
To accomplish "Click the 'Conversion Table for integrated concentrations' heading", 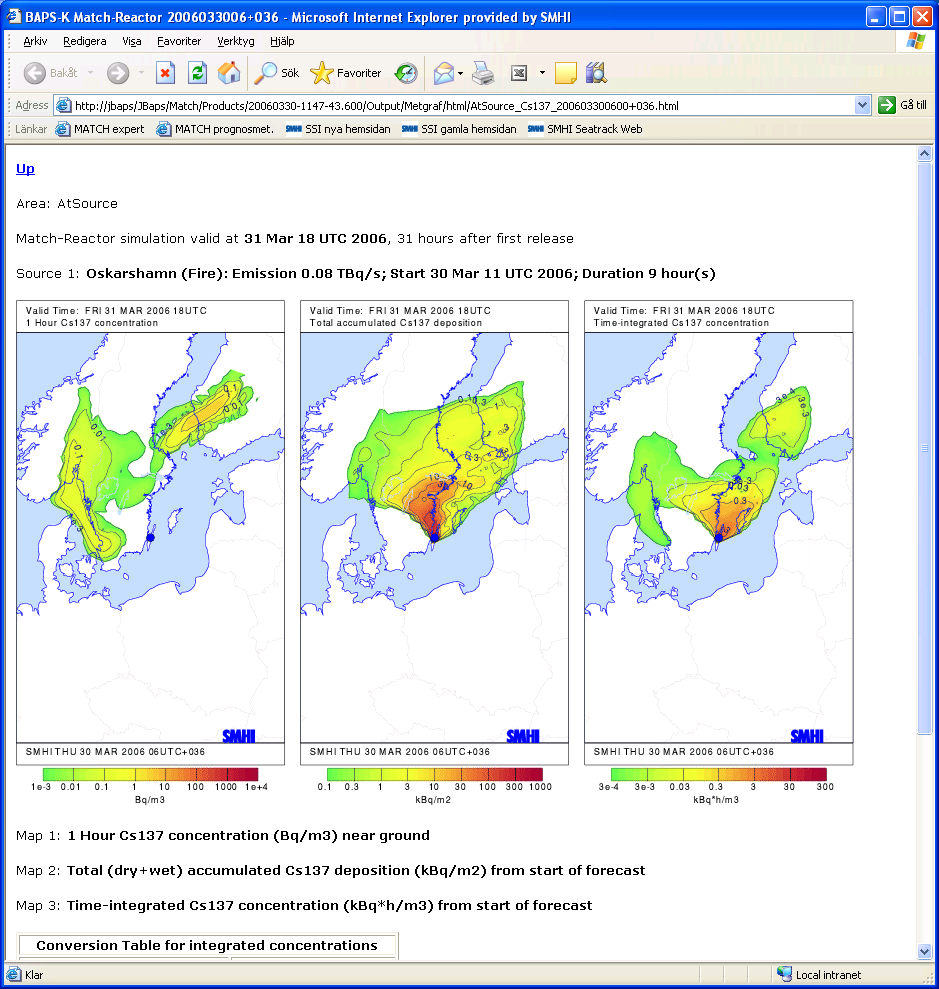I will 207,945.
